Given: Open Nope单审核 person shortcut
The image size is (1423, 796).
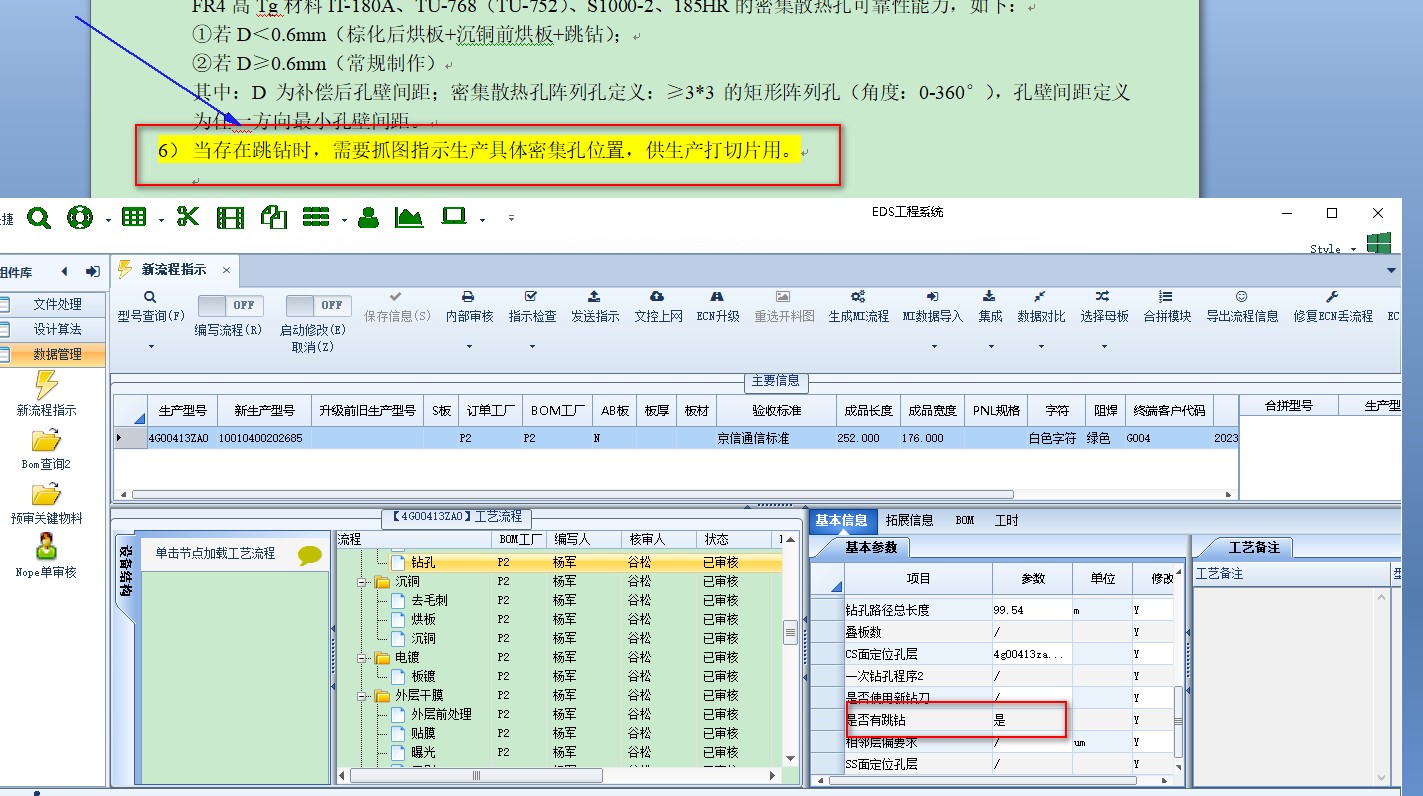Looking at the screenshot, I should tap(46, 556).
